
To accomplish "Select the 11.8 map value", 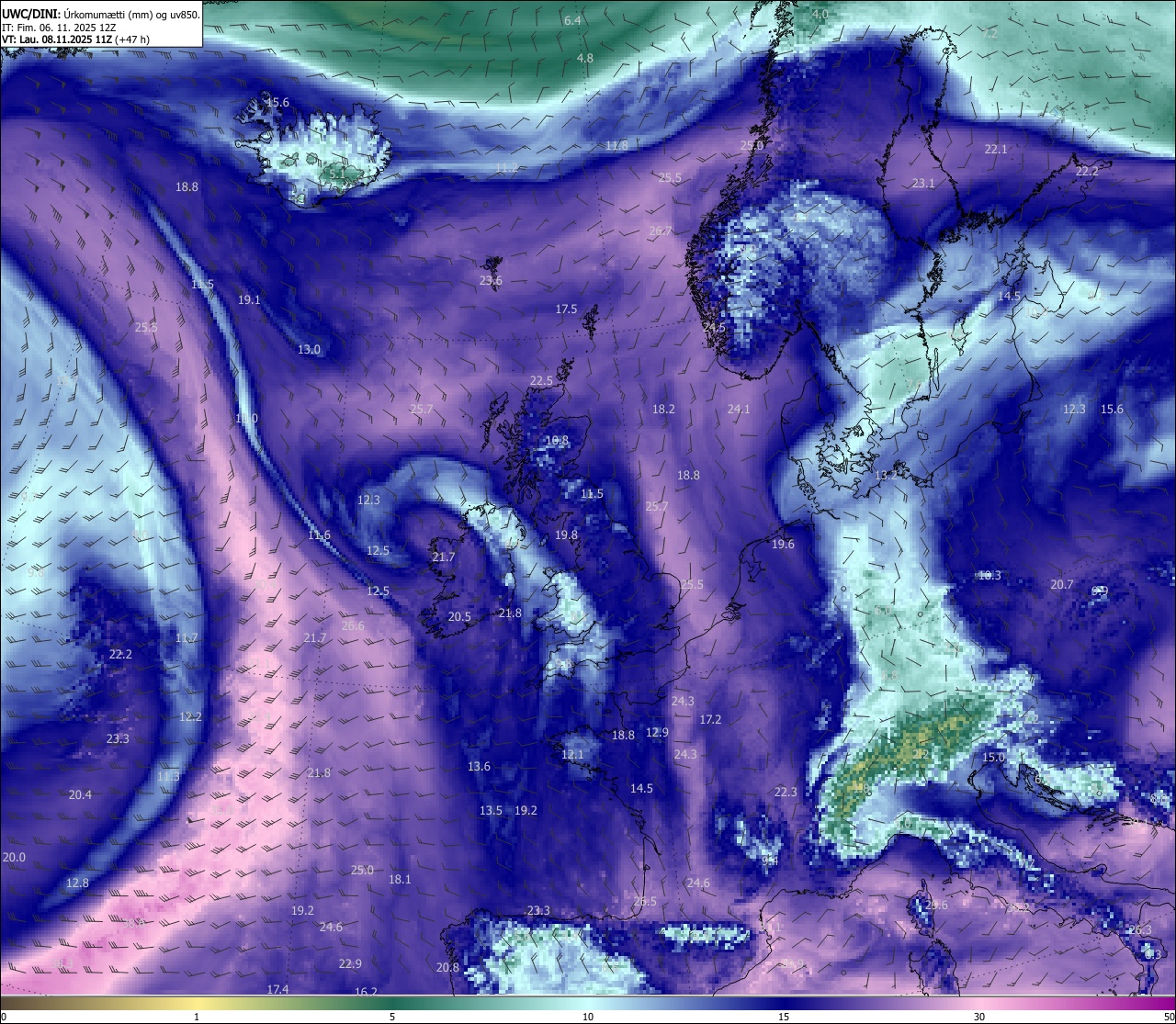I will [616, 145].
